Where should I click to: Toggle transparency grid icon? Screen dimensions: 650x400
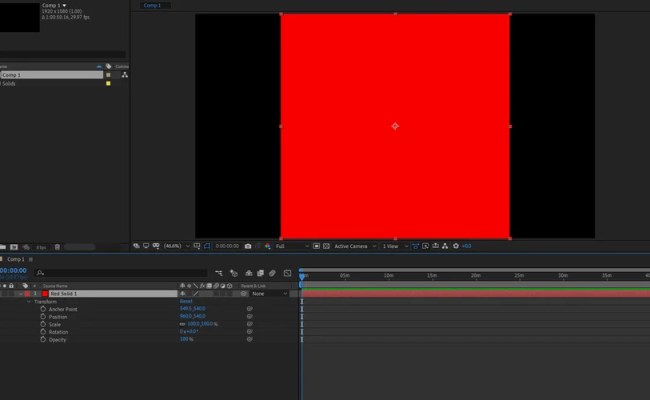(x=326, y=246)
